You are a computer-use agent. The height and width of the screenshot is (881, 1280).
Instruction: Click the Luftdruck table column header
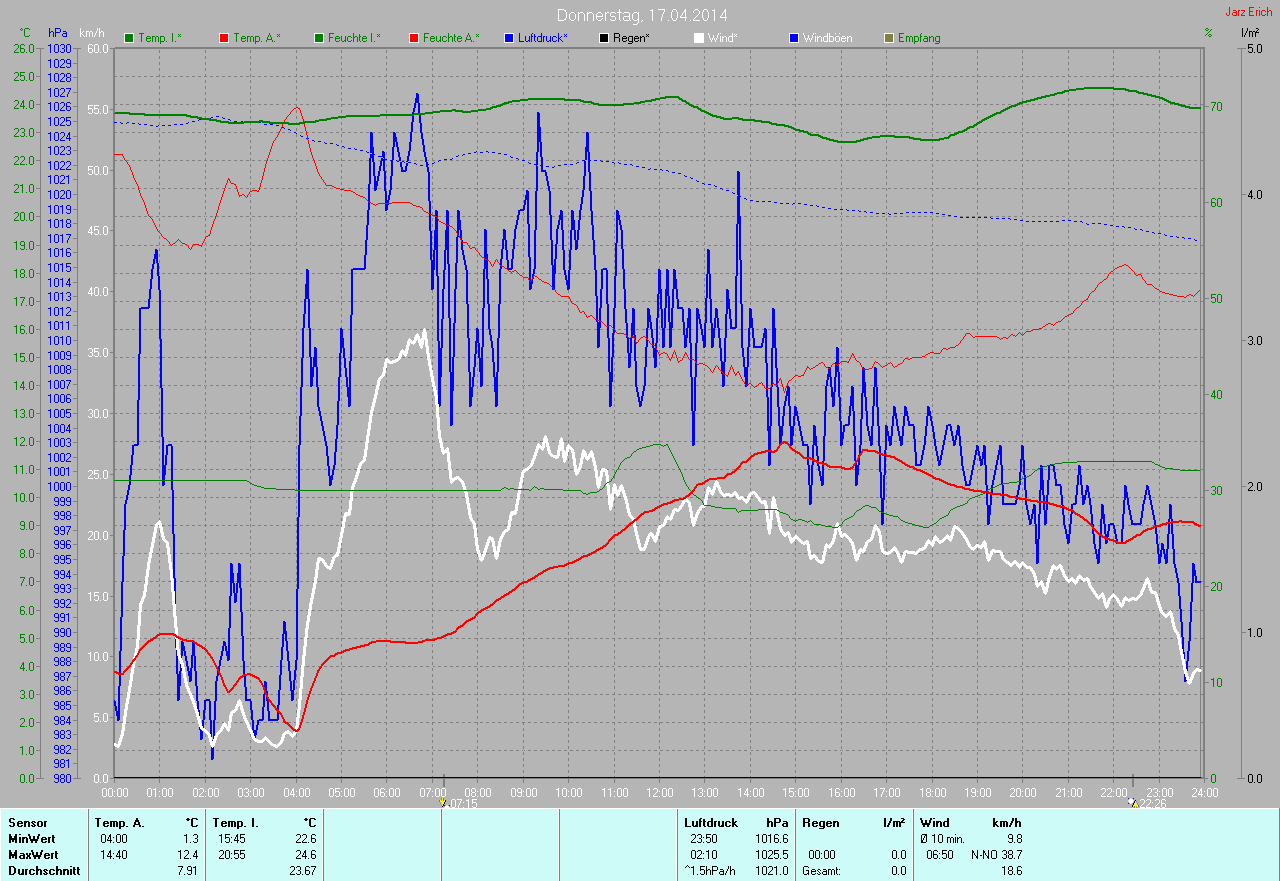[711, 822]
